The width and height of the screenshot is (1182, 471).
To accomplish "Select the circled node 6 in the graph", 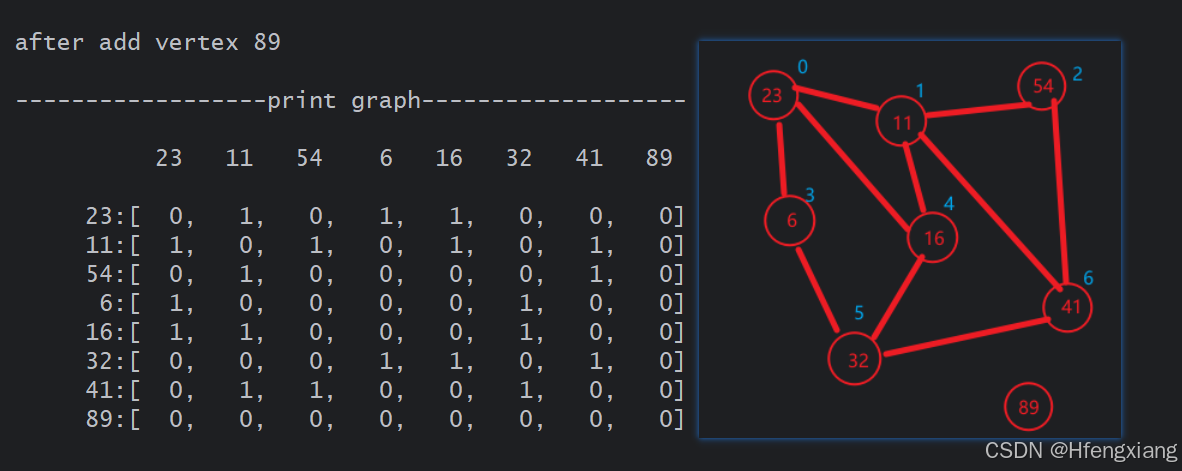I will tap(791, 221).
